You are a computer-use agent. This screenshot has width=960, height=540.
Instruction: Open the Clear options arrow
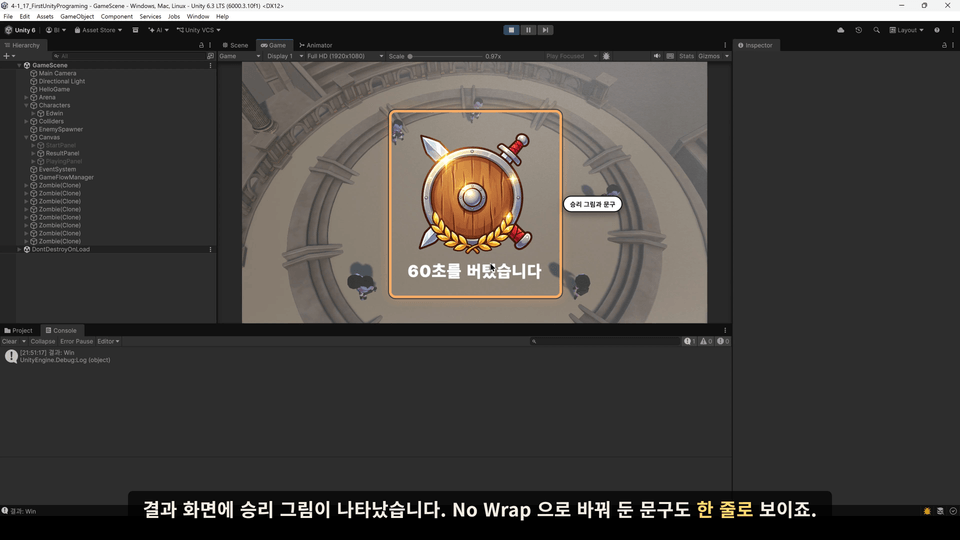(24, 342)
